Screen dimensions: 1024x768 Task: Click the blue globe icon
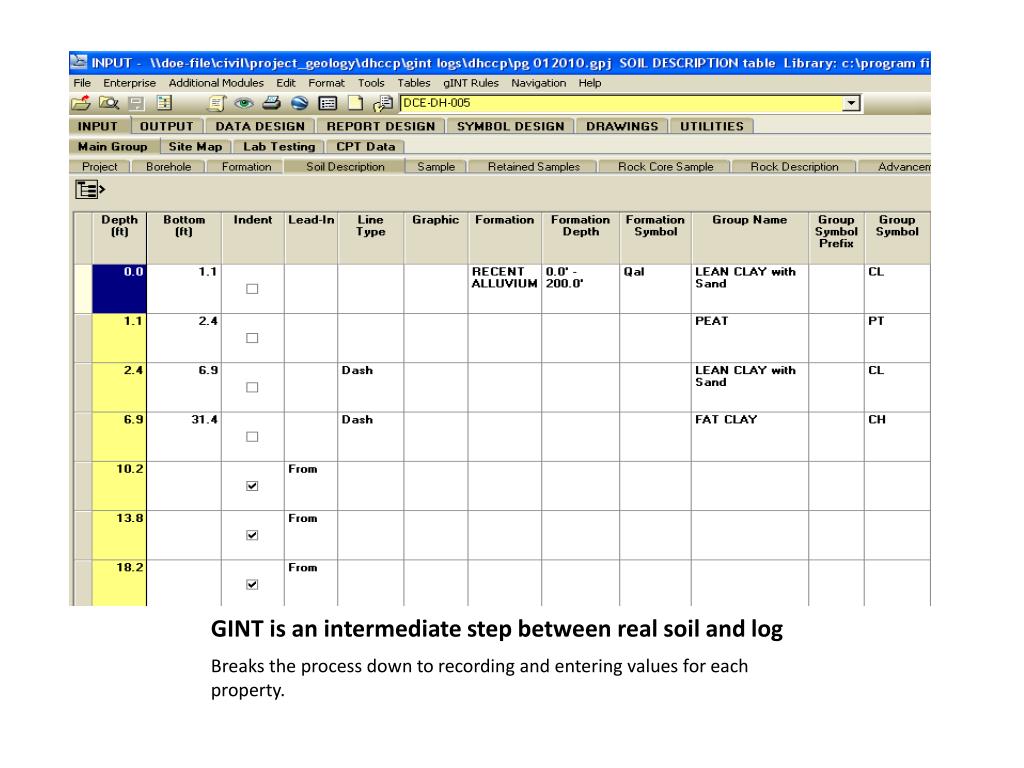(x=299, y=103)
